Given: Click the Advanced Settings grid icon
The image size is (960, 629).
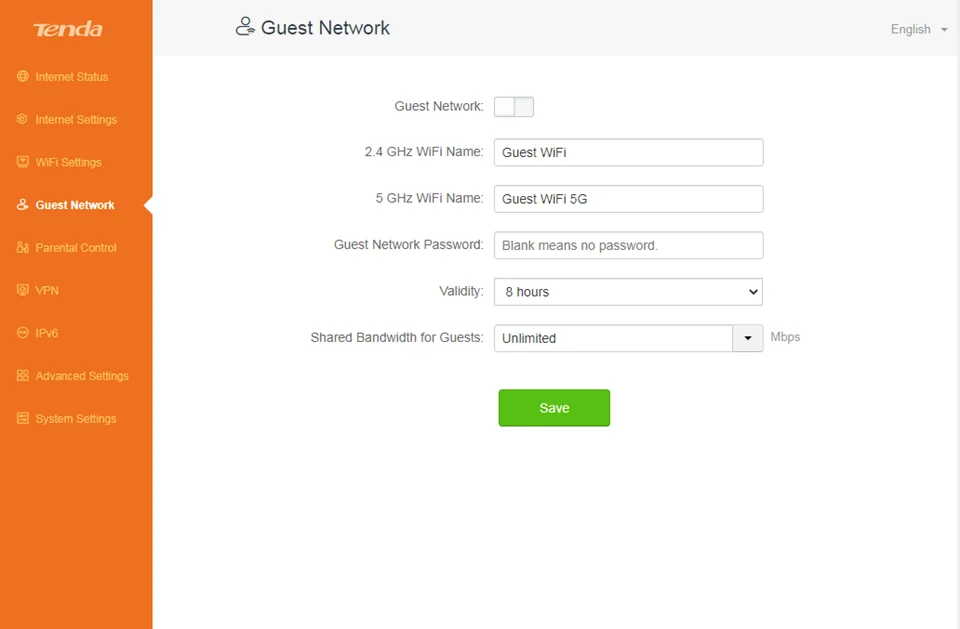Looking at the screenshot, I should pyautogui.click(x=22, y=376).
